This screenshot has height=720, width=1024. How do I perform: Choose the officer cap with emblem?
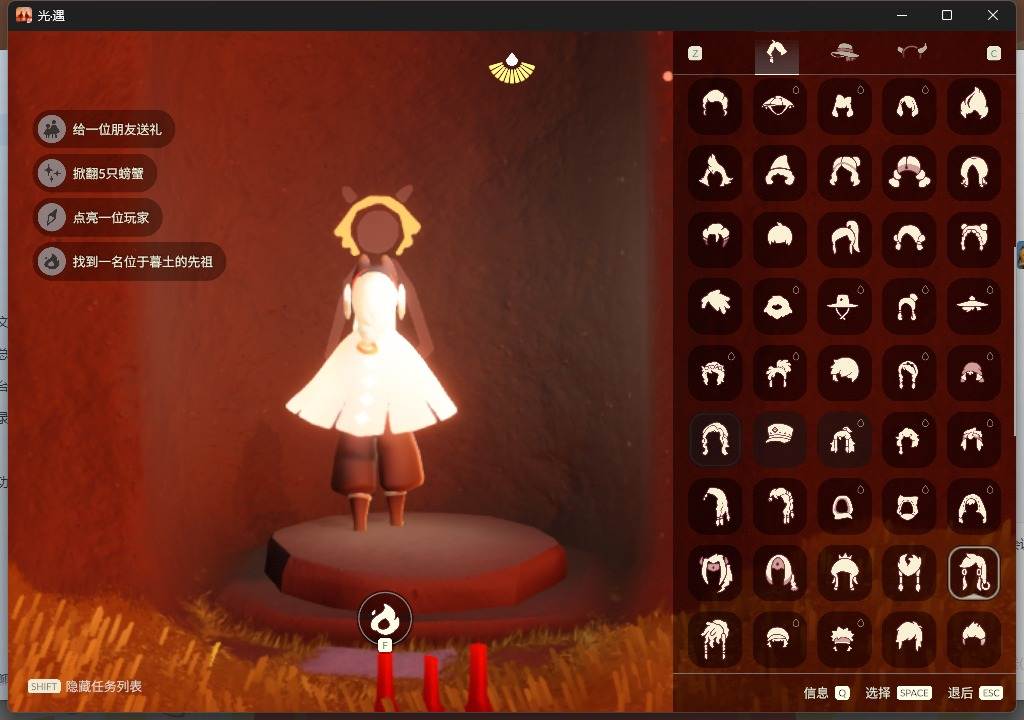coord(779,439)
